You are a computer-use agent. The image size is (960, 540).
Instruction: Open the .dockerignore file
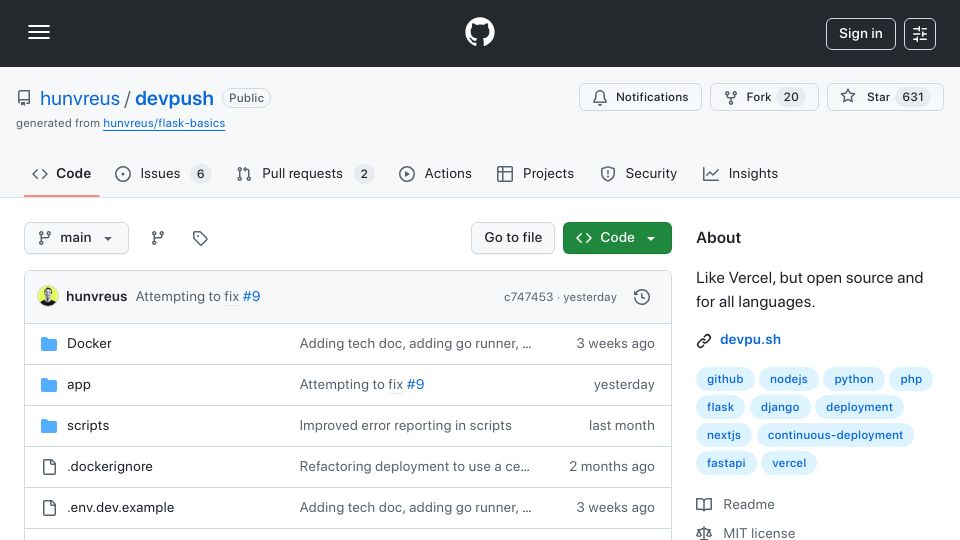[110, 467]
